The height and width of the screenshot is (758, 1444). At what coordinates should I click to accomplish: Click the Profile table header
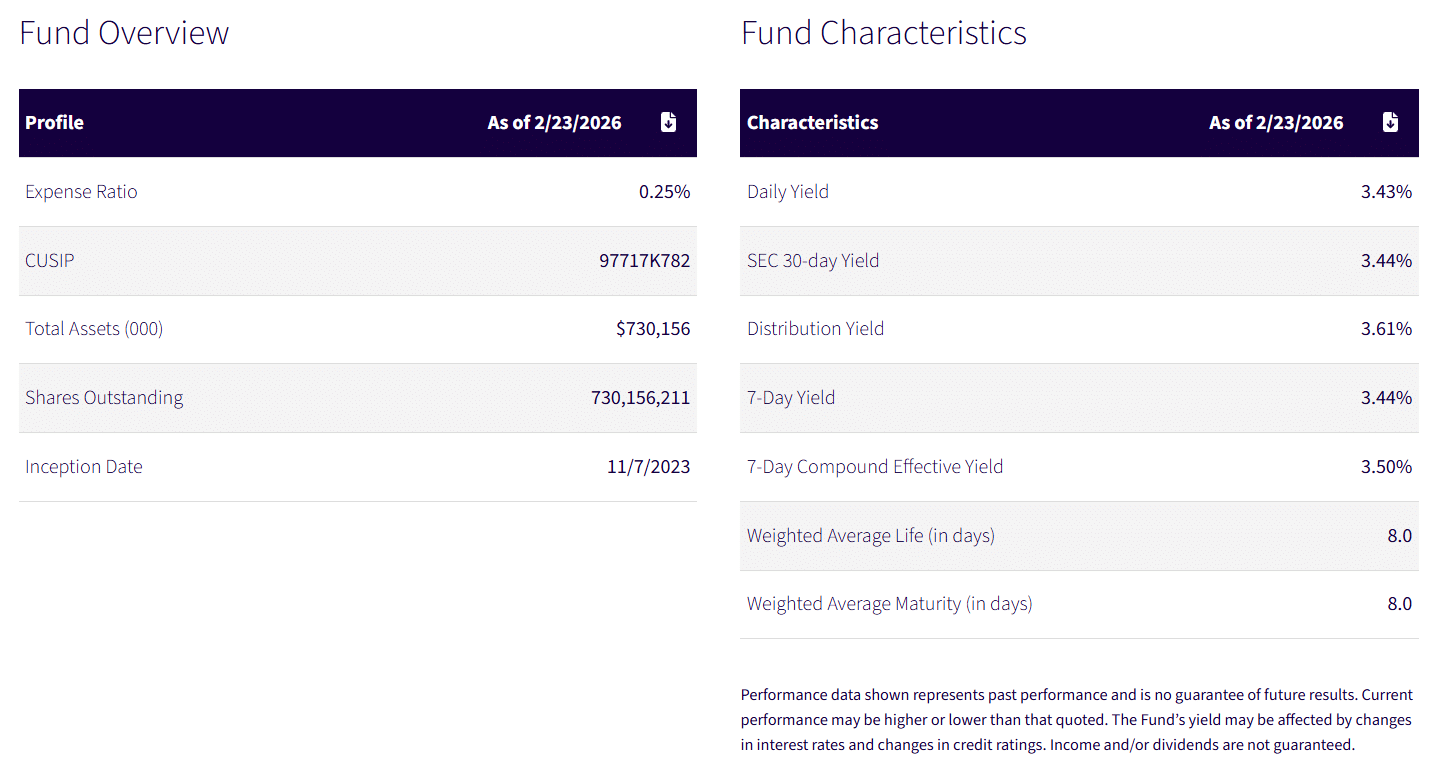click(x=55, y=123)
